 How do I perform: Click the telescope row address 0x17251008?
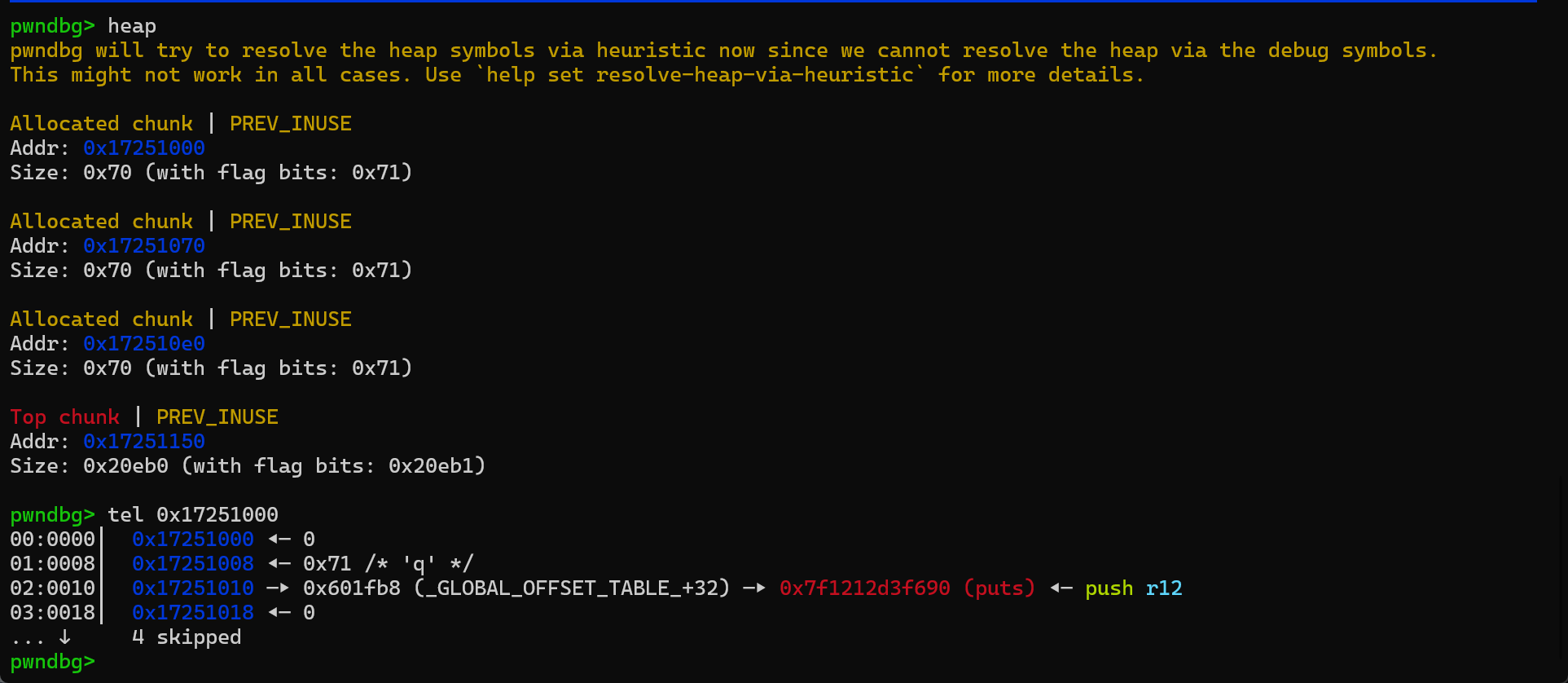(x=192, y=564)
